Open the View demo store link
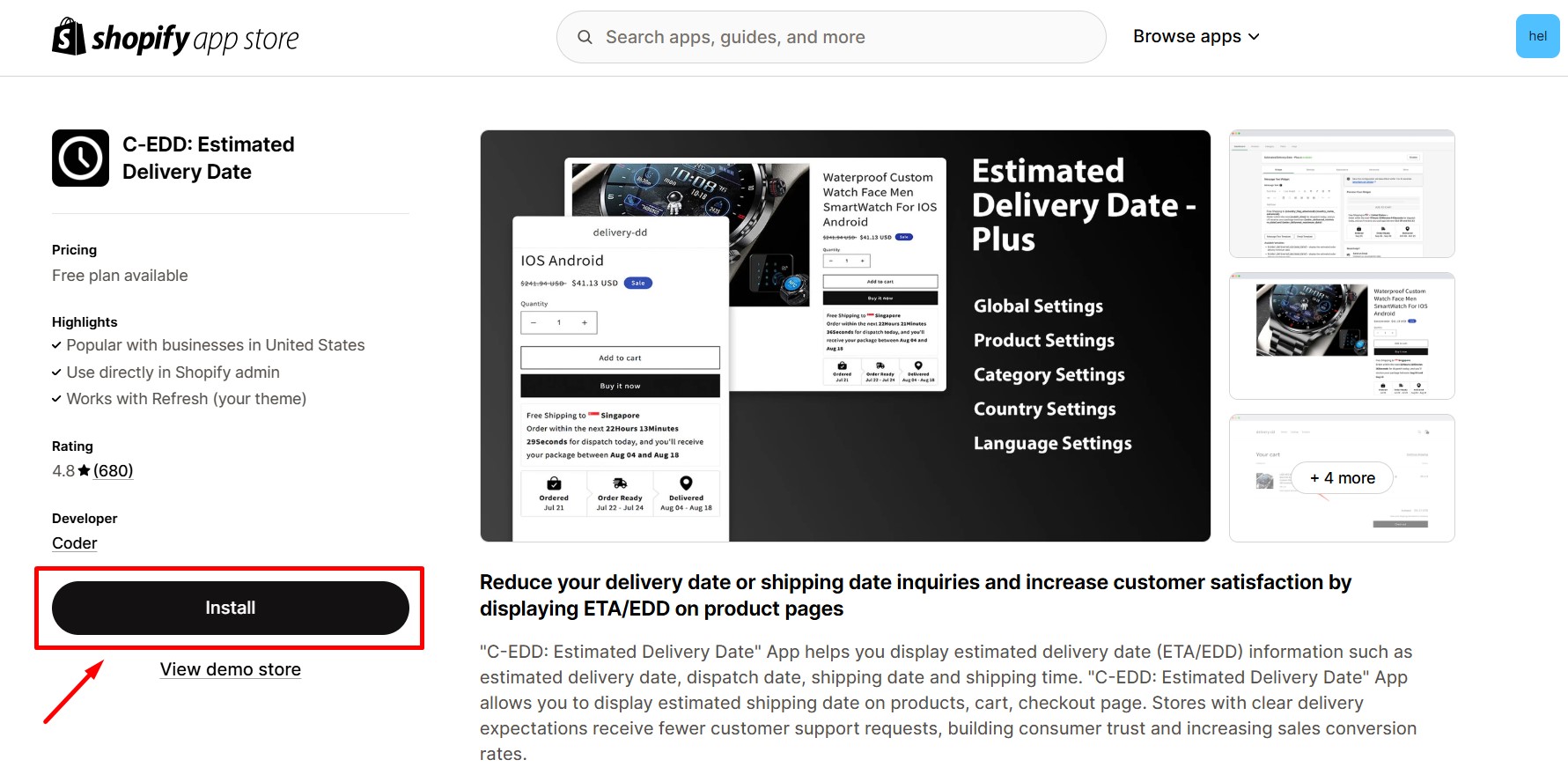 [231, 669]
